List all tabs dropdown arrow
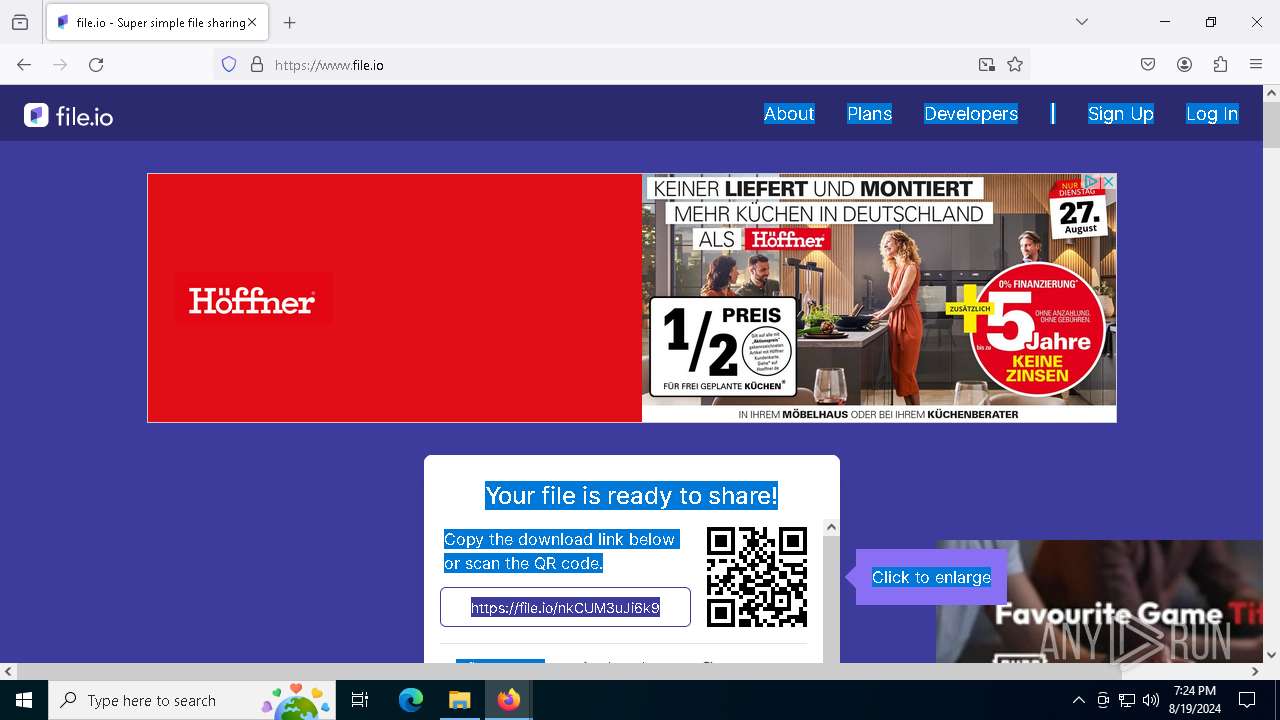The image size is (1280, 720). 1082,22
